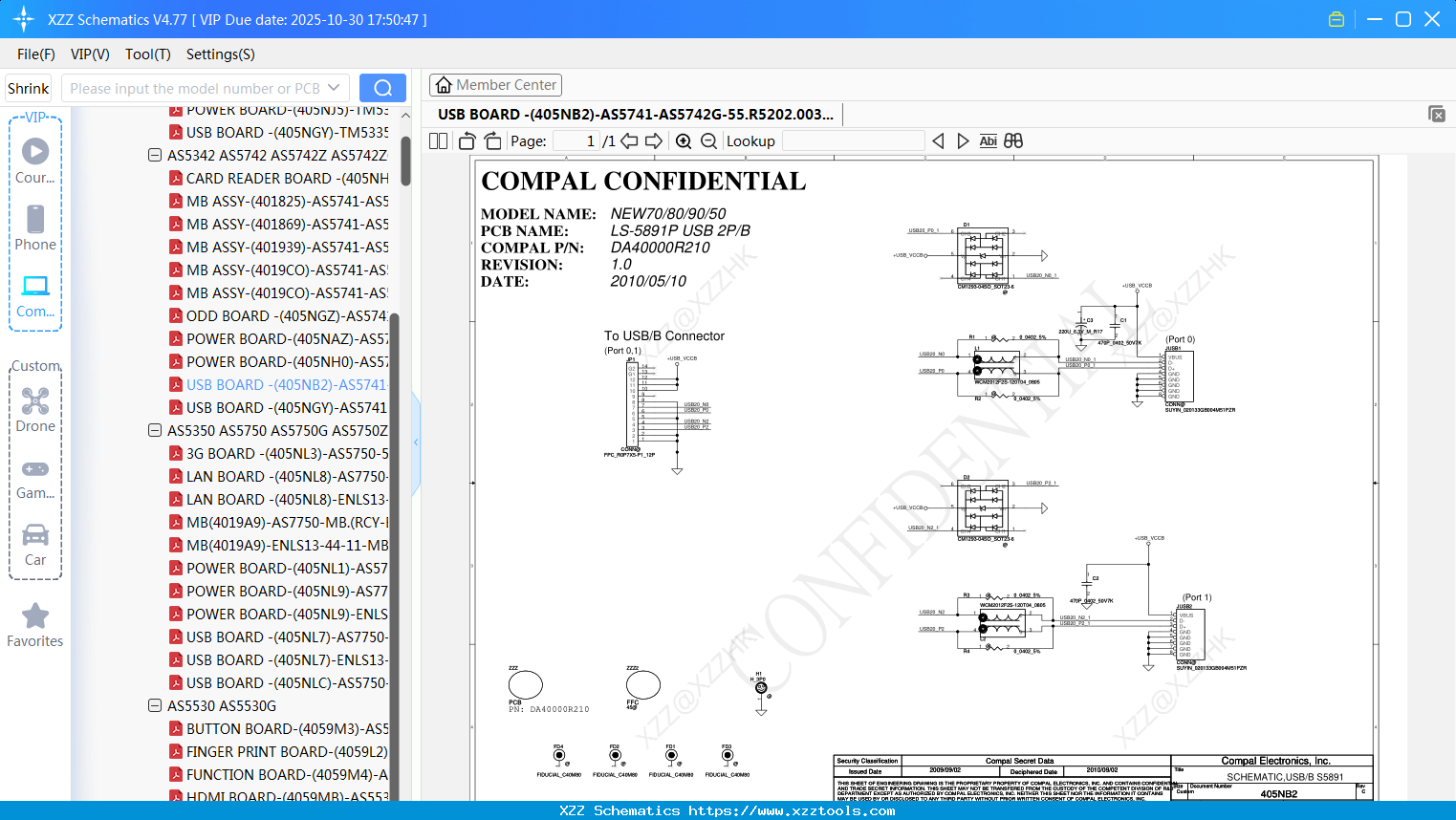Open the Drone category

(35, 409)
